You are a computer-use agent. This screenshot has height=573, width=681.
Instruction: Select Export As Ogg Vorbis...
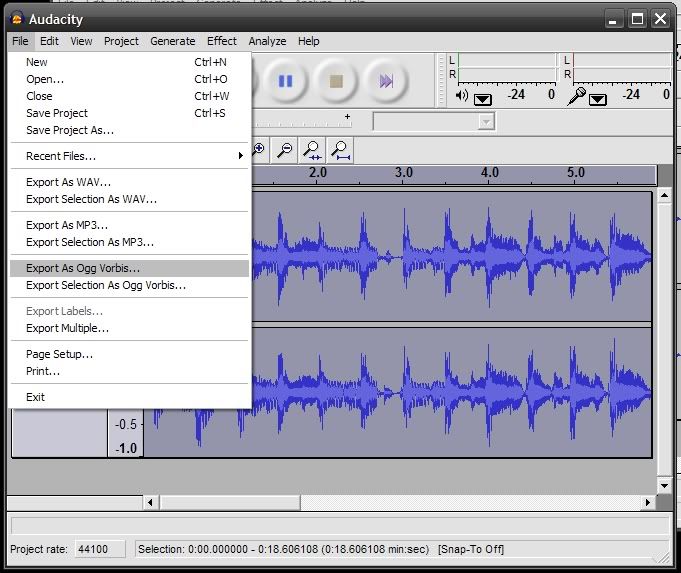point(129,268)
